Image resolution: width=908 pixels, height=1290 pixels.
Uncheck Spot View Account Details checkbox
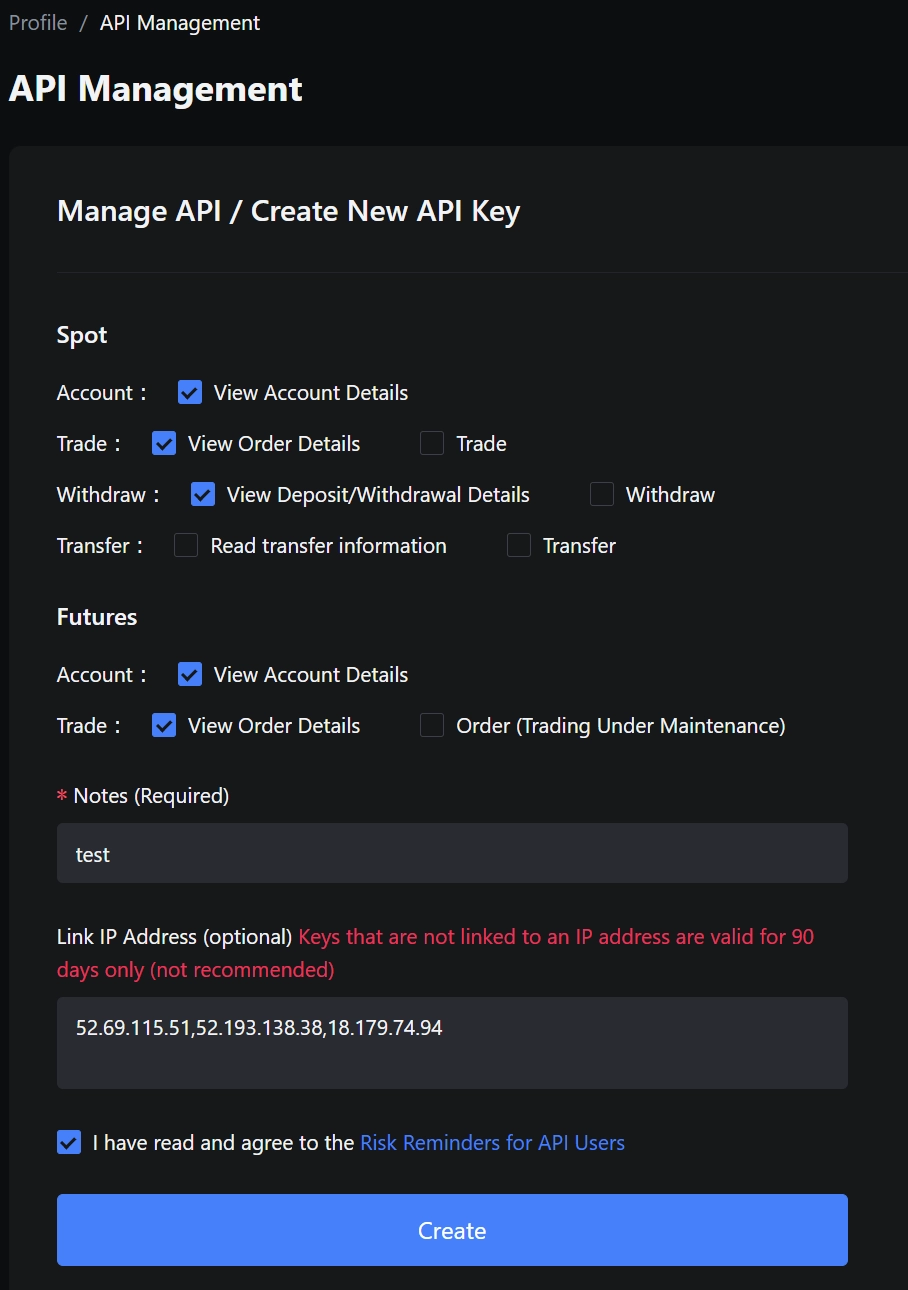click(x=190, y=393)
